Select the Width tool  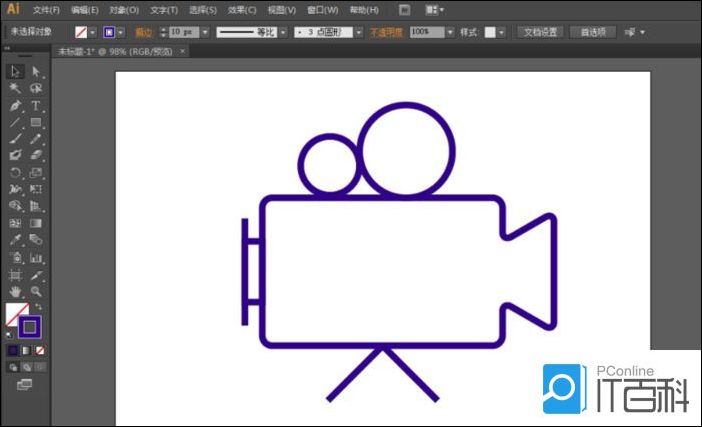coord(15,189)
